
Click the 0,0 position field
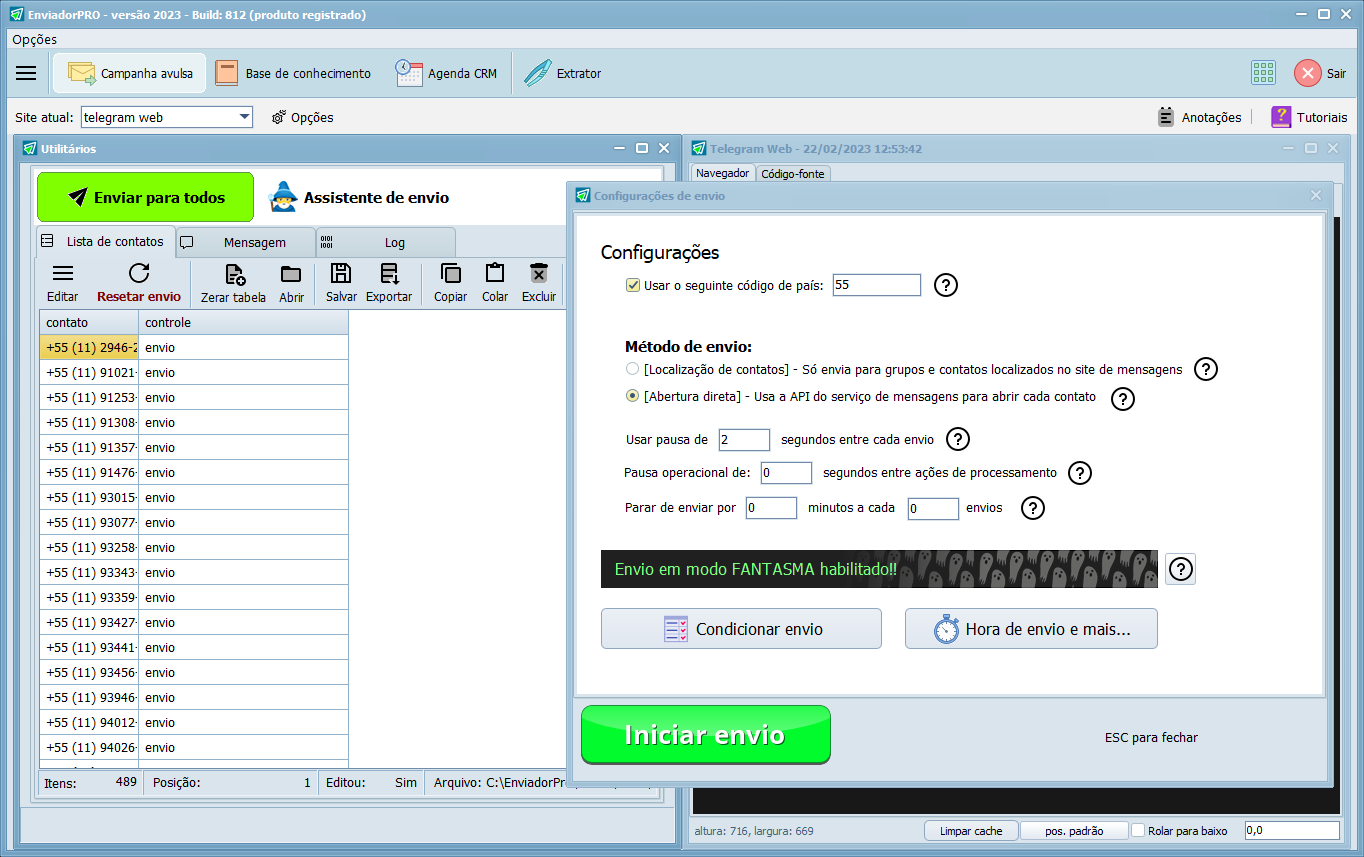(1292, 830)
